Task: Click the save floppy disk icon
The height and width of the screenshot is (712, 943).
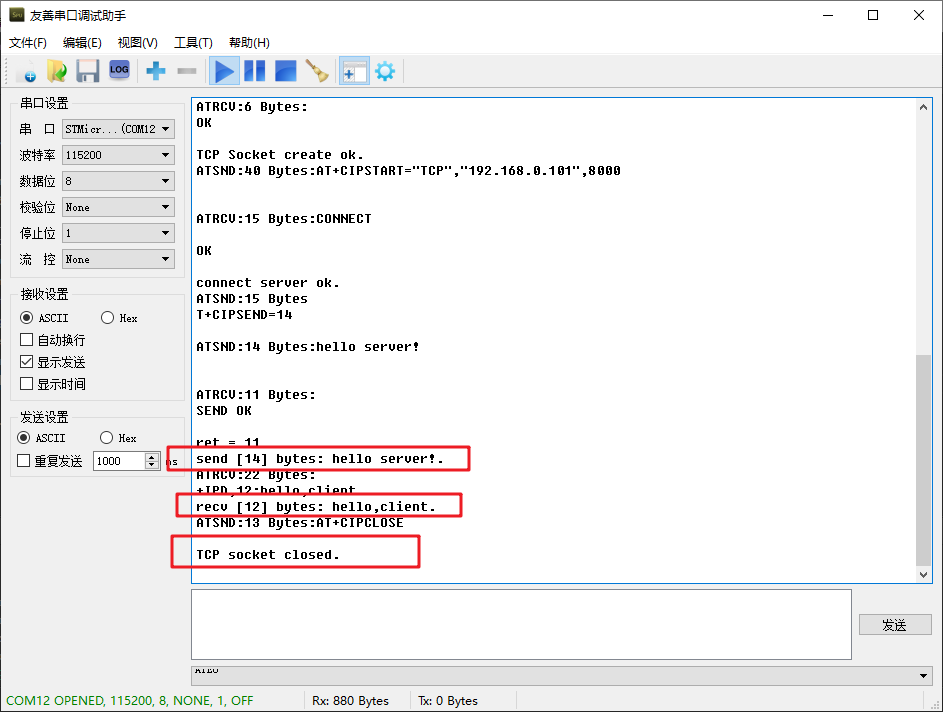Action: pos(88,71)
